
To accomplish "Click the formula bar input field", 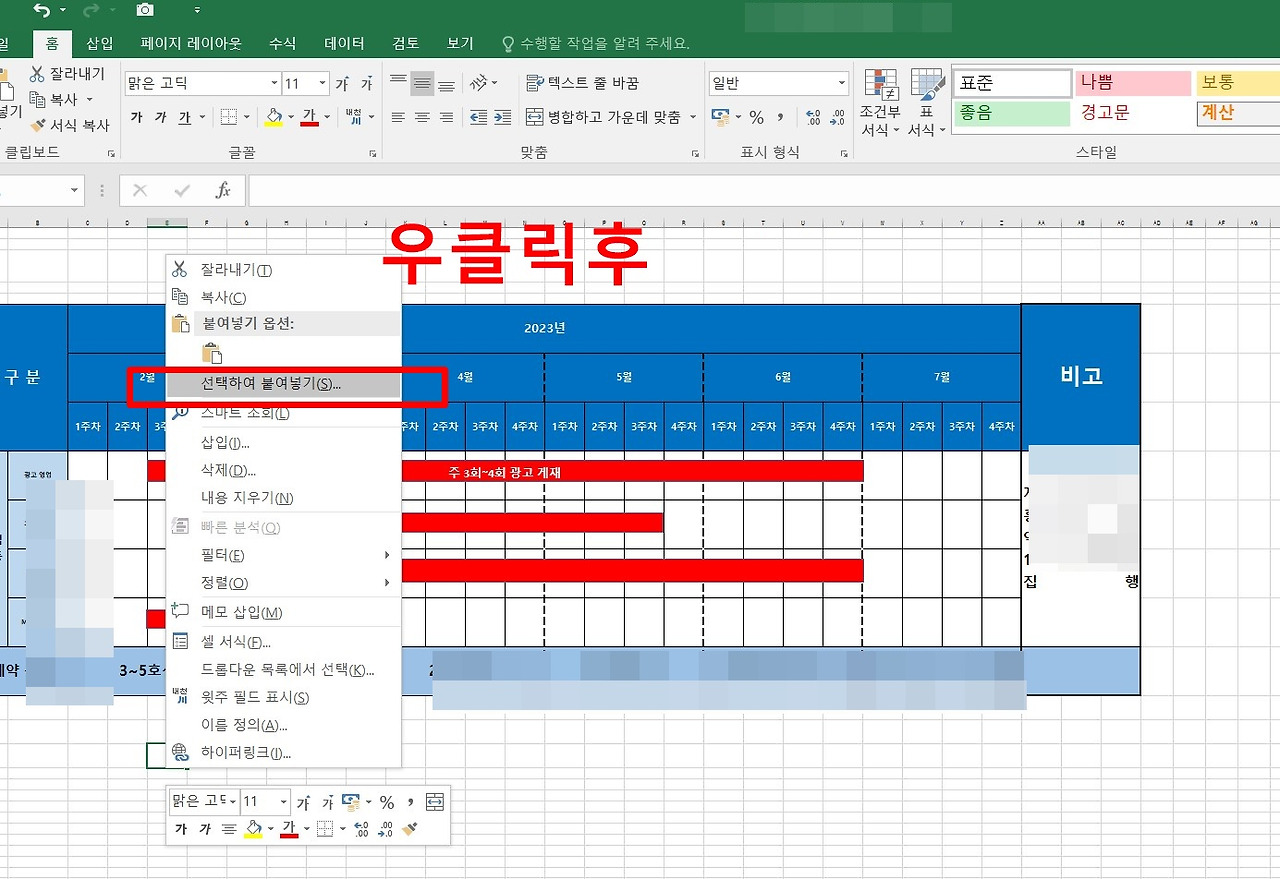I will click(764, 190).
